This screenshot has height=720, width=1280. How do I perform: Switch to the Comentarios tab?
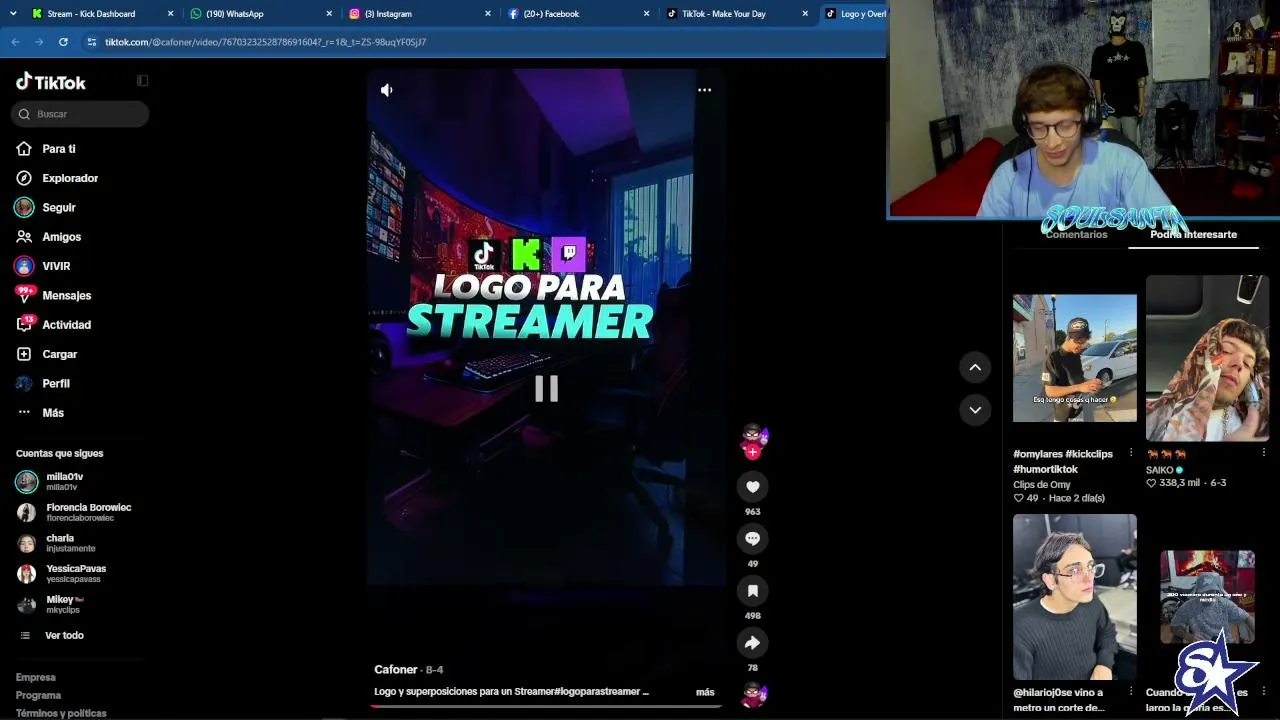coord(1076,234)
